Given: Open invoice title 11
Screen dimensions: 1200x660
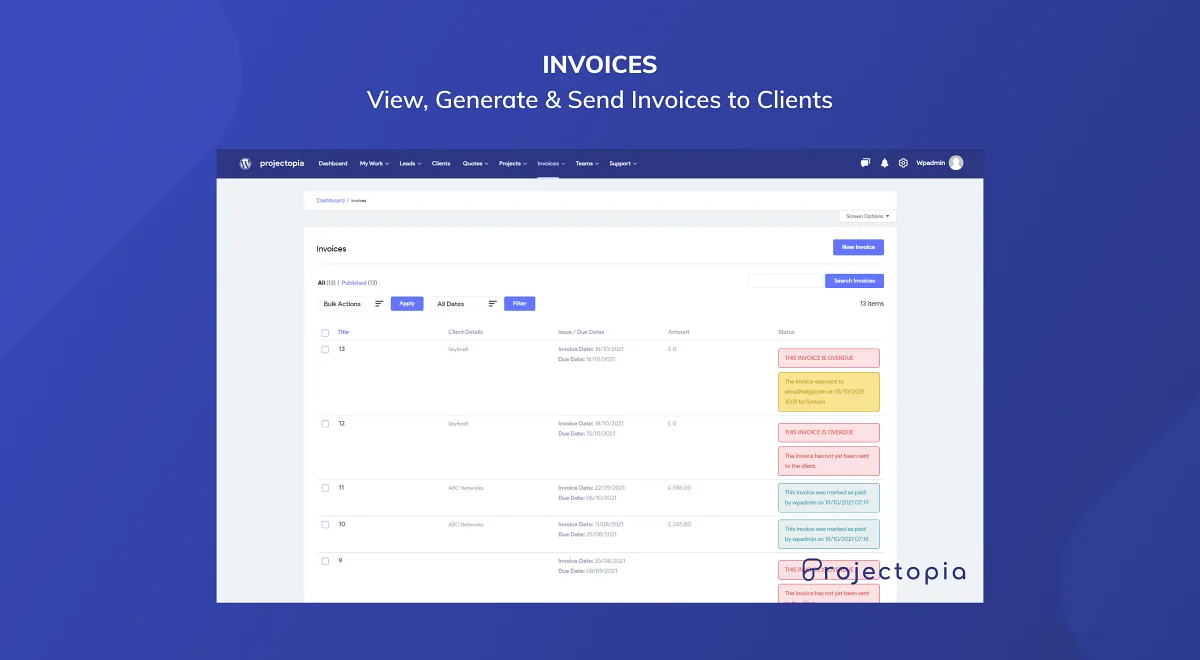Looking at the screenshot, I should click(341, 488).
